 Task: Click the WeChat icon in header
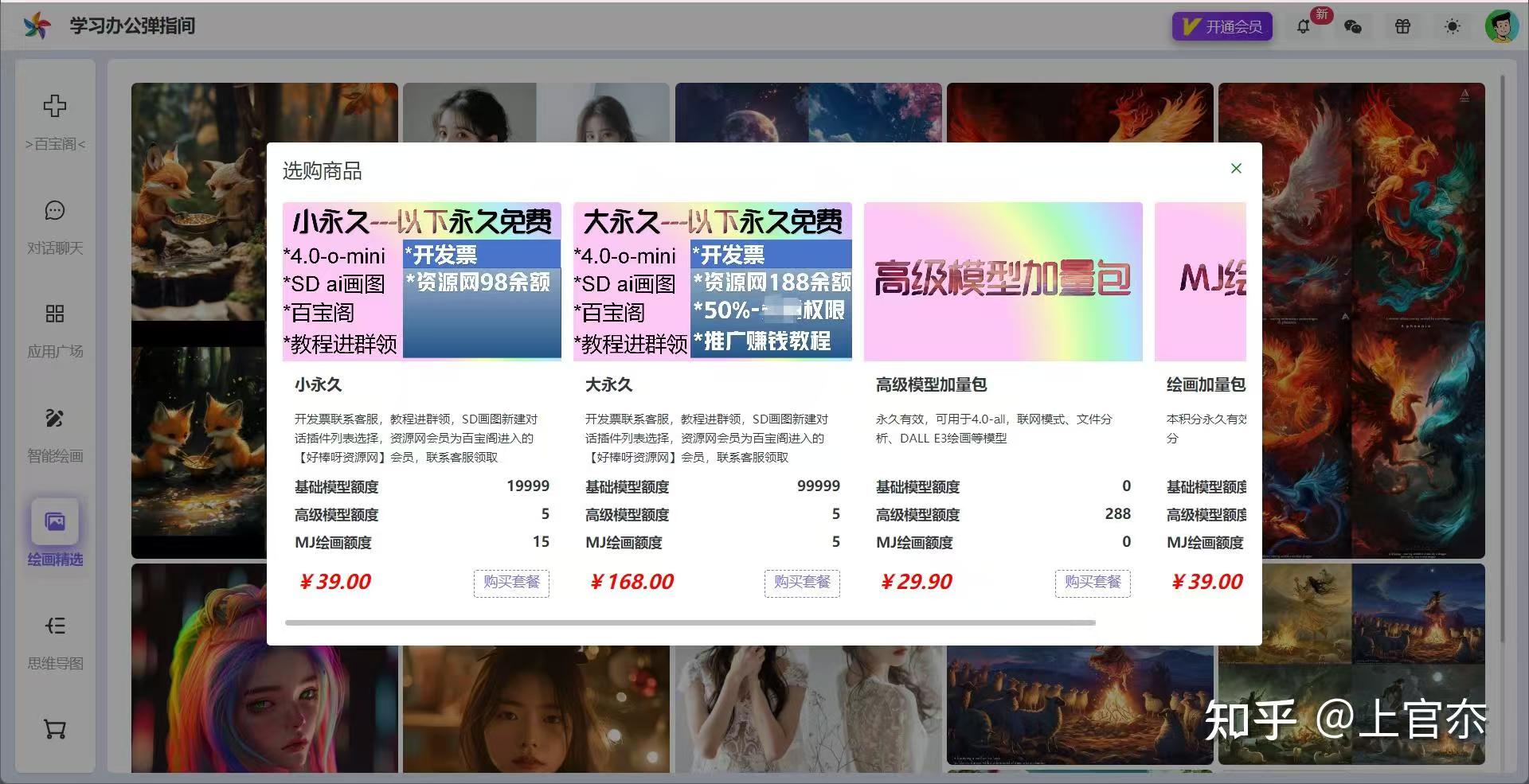(x=1352, y=26)
